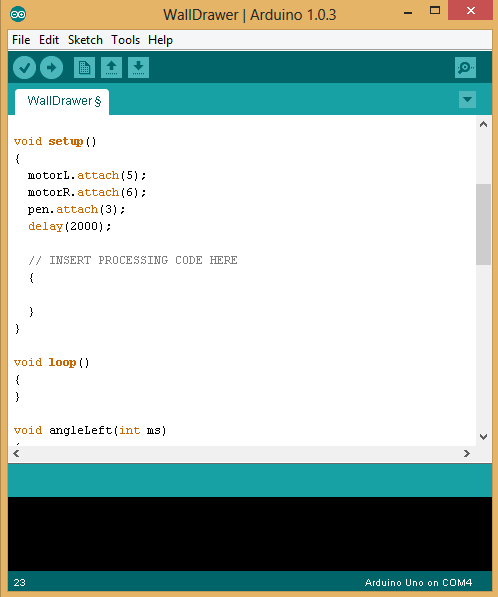Open the Help menu
This screenshot has width=498, height=597.
(160, 40)
